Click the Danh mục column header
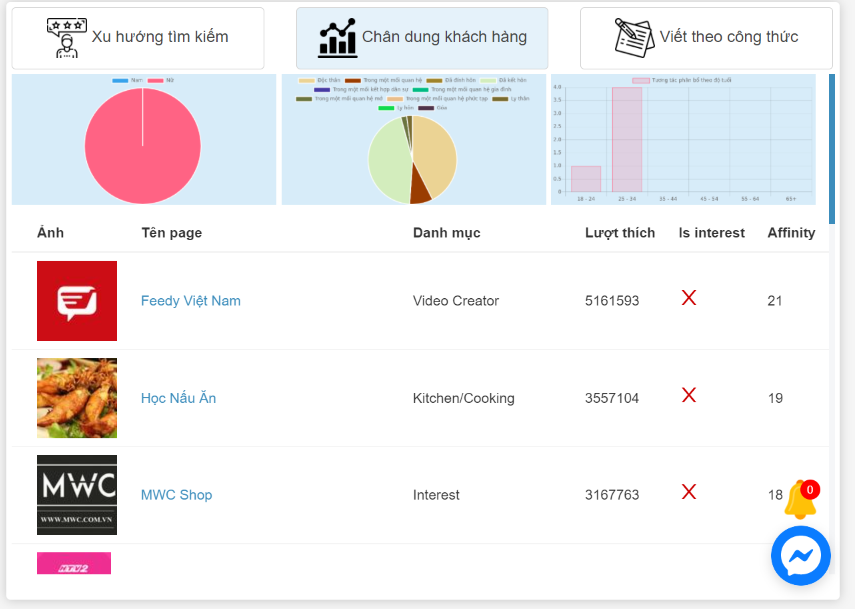 447,233
